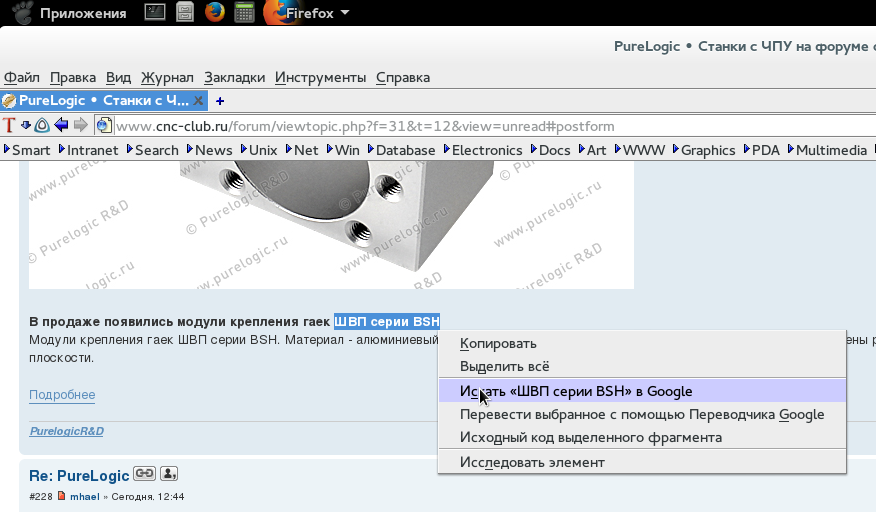
Task: Click the site identity icon in URL bar
Action: [x=104, y=126]
